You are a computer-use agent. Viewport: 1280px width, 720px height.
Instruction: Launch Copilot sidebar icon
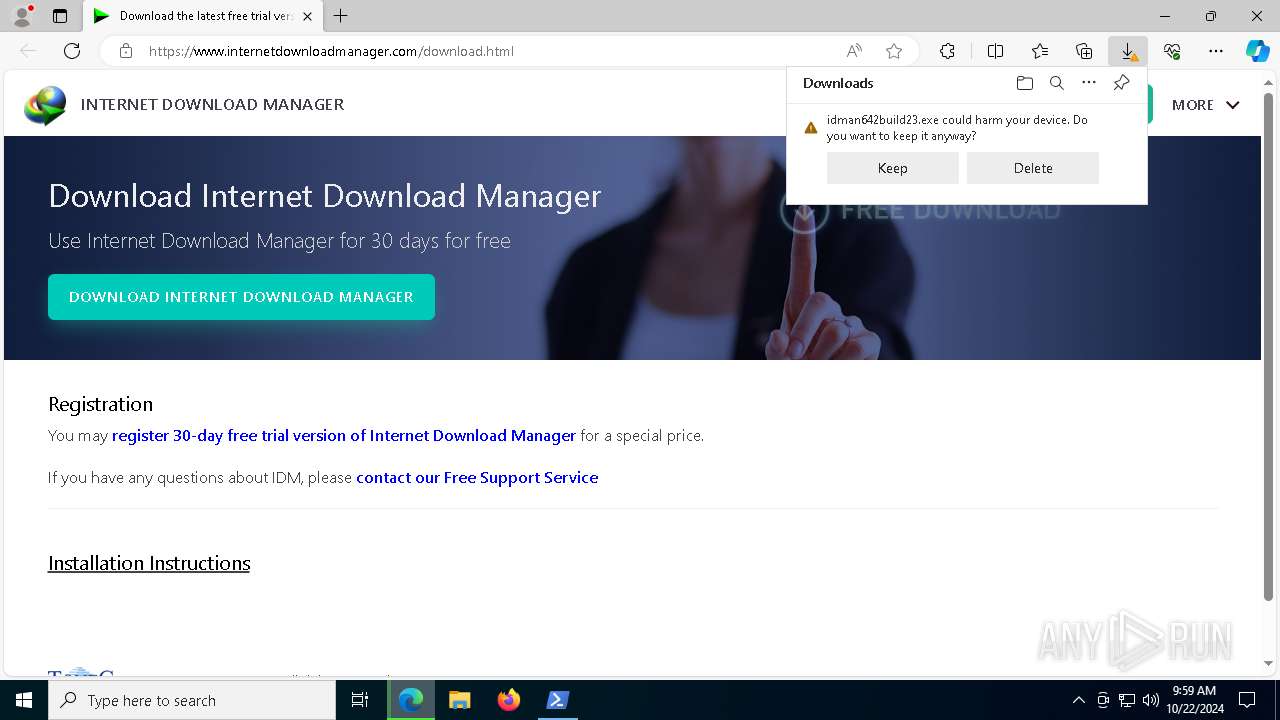click(x=1258, y=51)
